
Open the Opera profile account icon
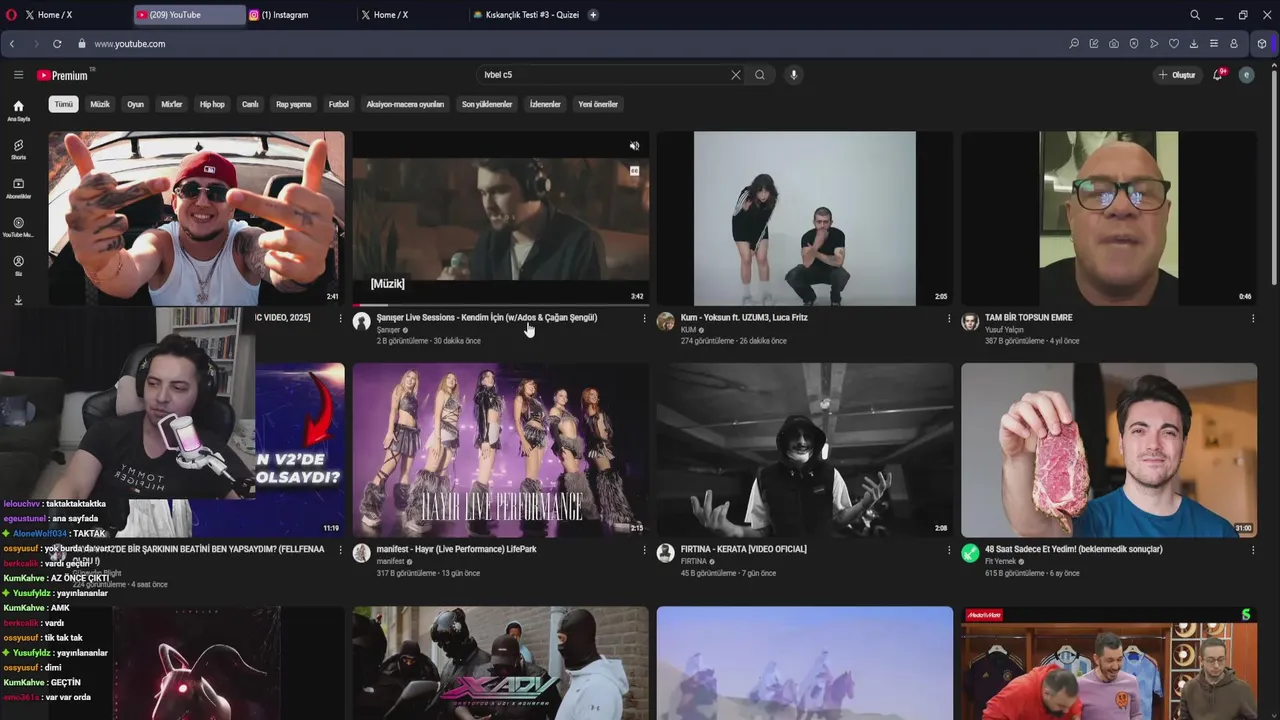coord(1234,44)
